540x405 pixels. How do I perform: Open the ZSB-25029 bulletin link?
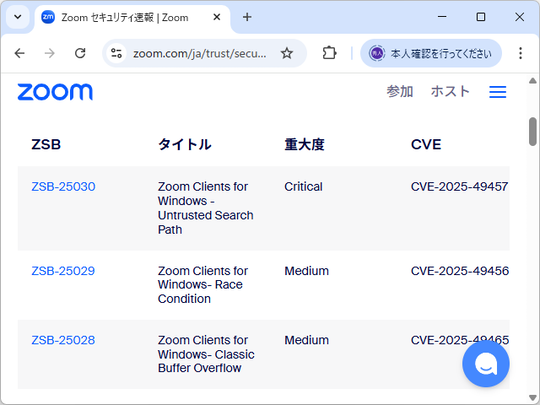pyautogui.click(x=63, y=271)
